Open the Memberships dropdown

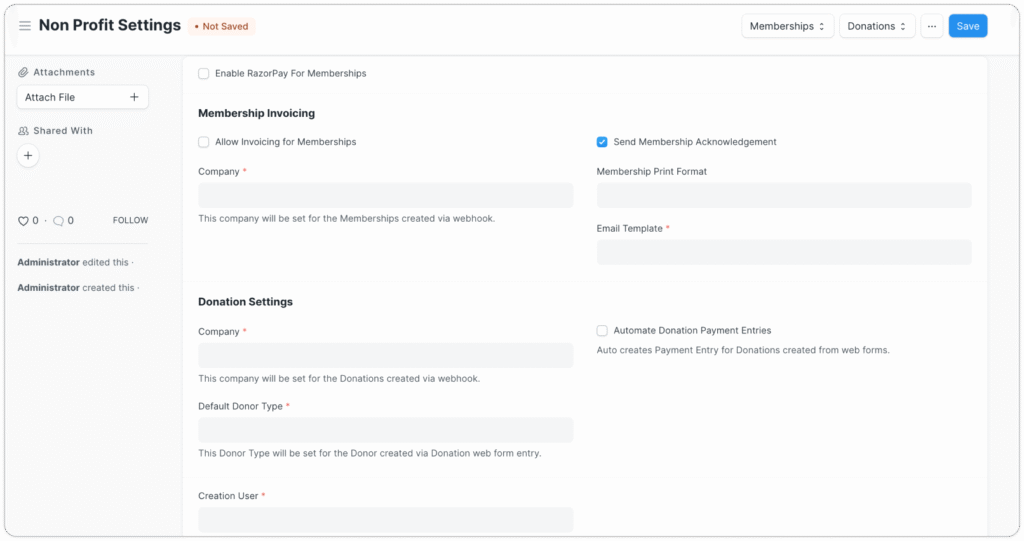pyautogui.click(x=787, y=26)
